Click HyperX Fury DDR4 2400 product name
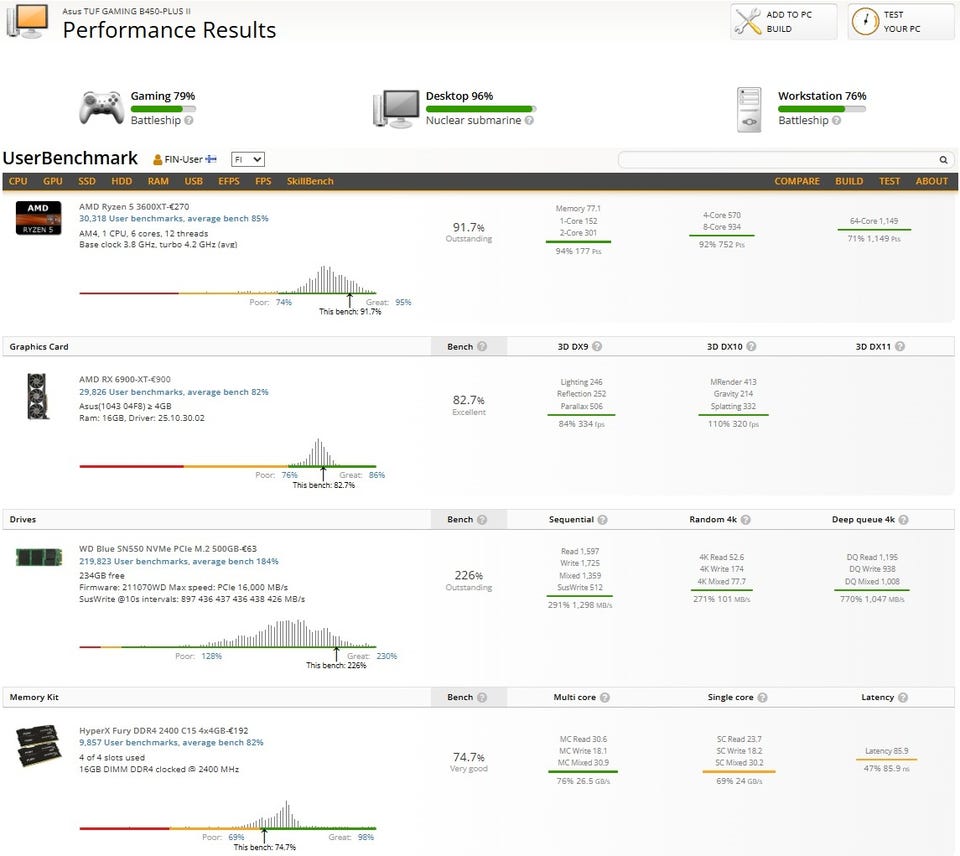The image size is (960, 856). coord(163,730)
